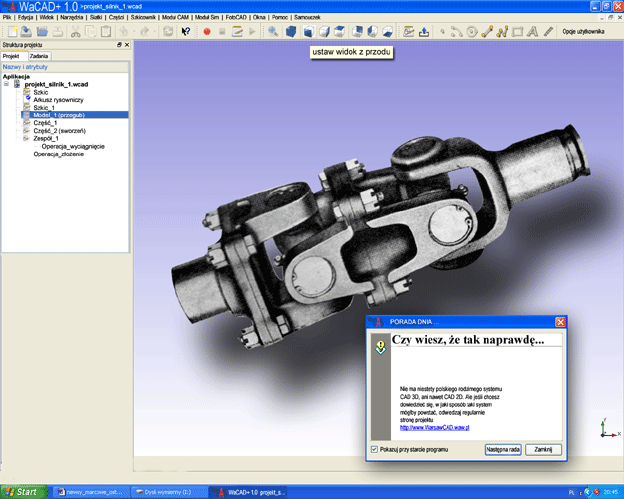
Task: Select the arc drawing tool
Action: [456, 31]
